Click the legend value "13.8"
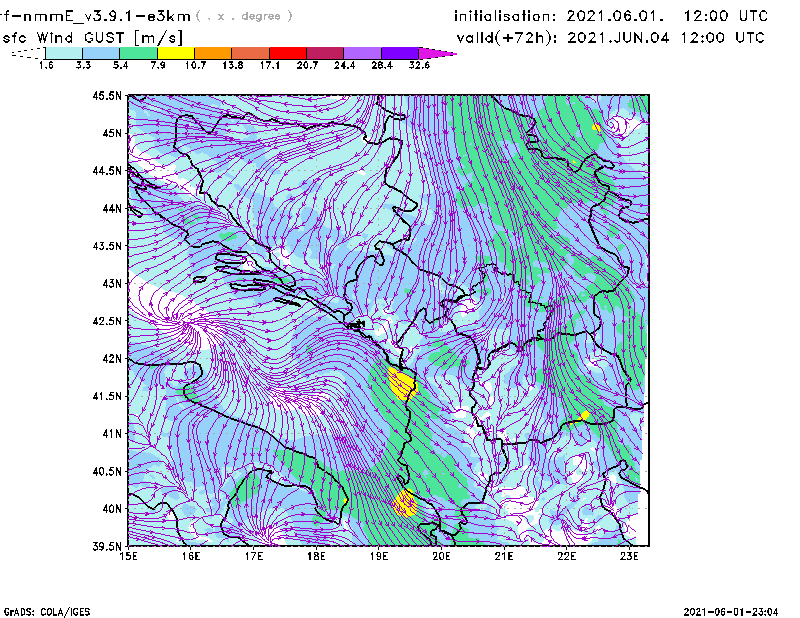The image size is (800, 618). coord(233,65)
